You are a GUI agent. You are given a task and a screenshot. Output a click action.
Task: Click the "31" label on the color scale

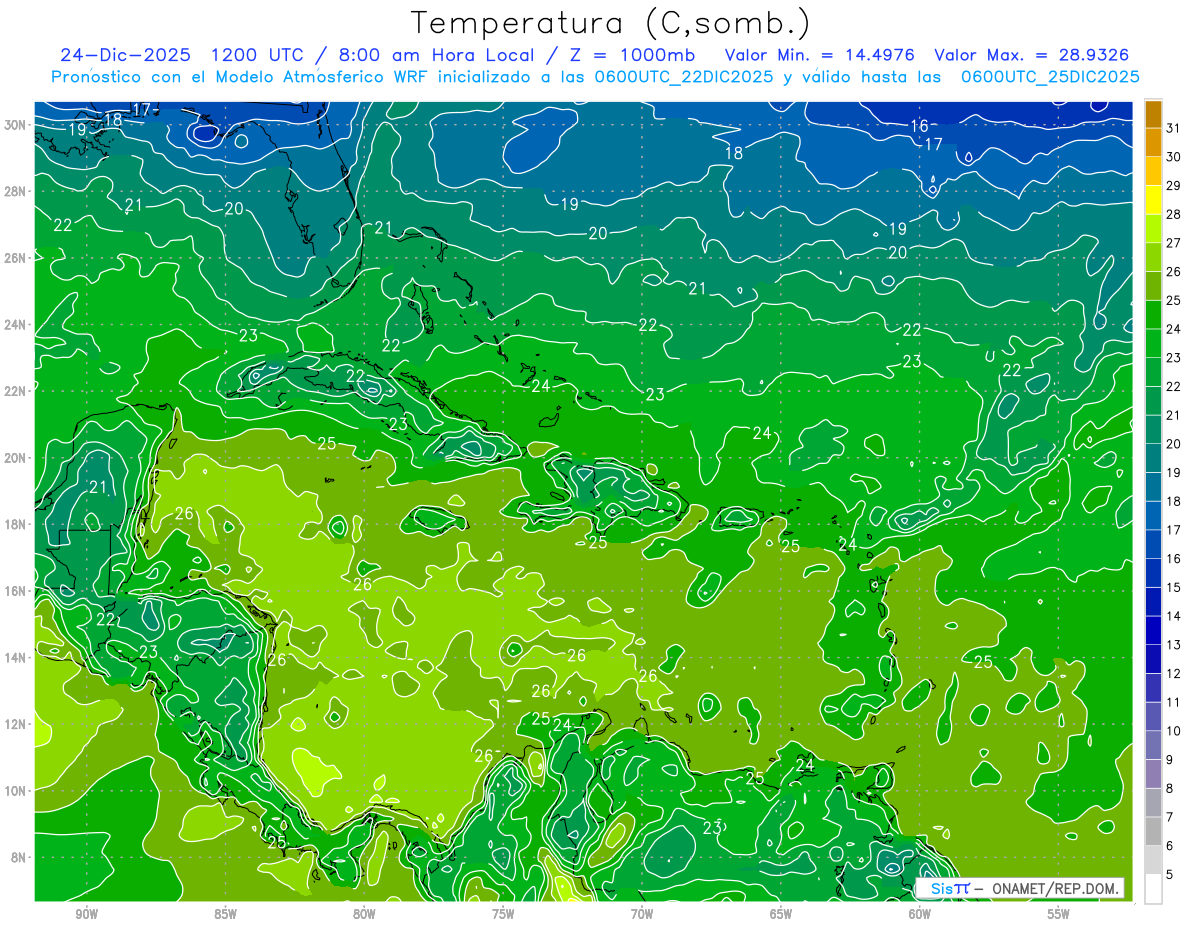1174,128
